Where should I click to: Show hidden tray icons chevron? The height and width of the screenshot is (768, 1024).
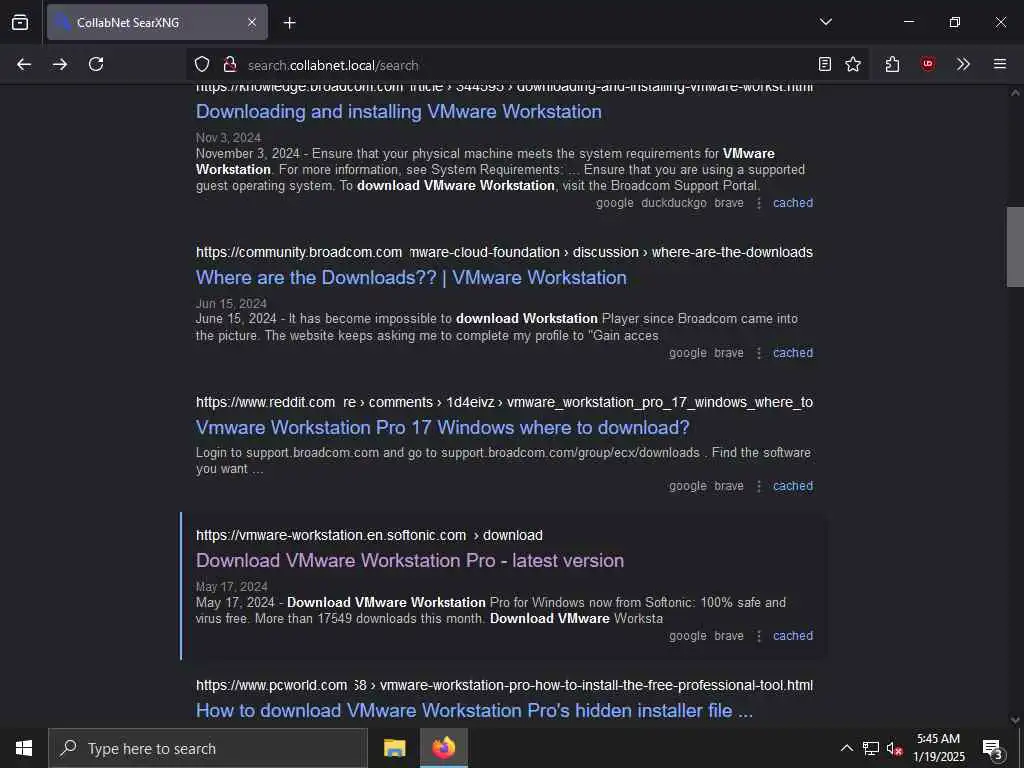[x=846, y=748]
